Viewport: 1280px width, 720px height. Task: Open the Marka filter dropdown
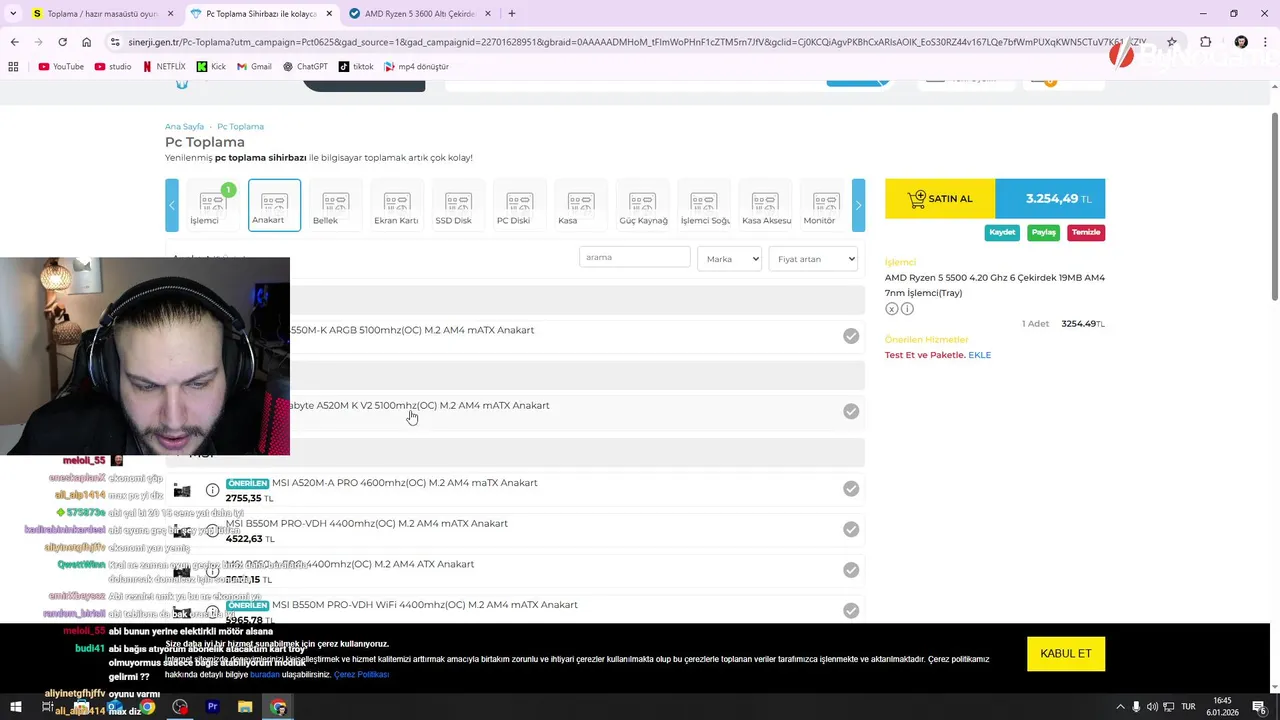[729, 259]
